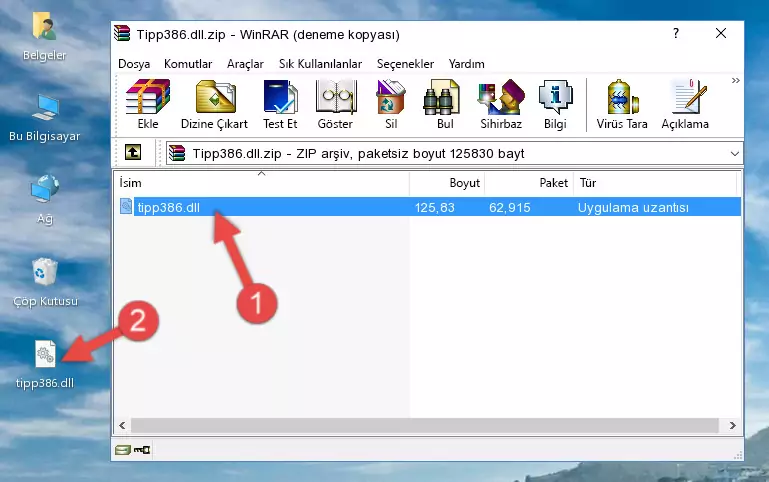This screenshot has width=769, height=482.
Task: Open the archive path dropdown
Action: (x=734, y=153)
